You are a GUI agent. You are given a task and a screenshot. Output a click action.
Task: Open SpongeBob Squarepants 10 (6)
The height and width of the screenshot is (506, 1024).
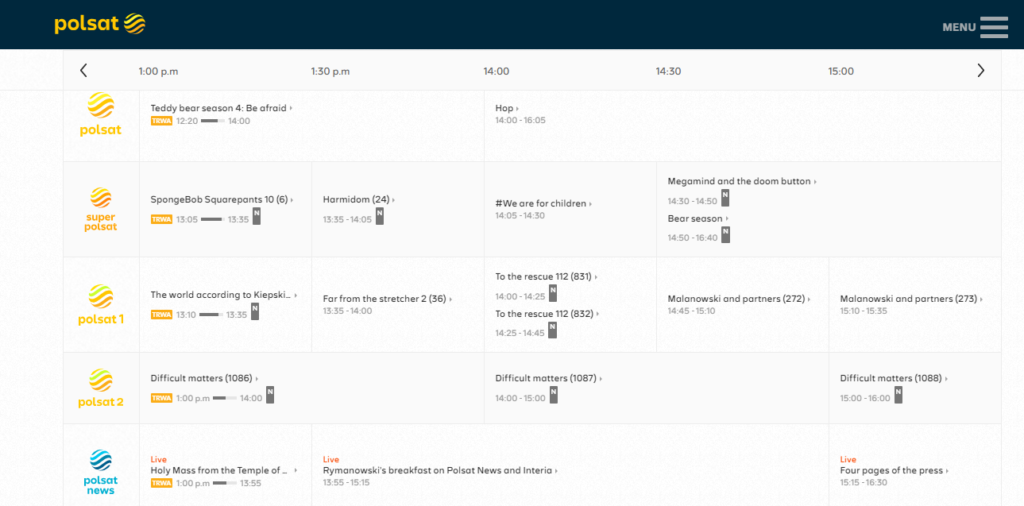pyautogui.click(x=221, y=199)
